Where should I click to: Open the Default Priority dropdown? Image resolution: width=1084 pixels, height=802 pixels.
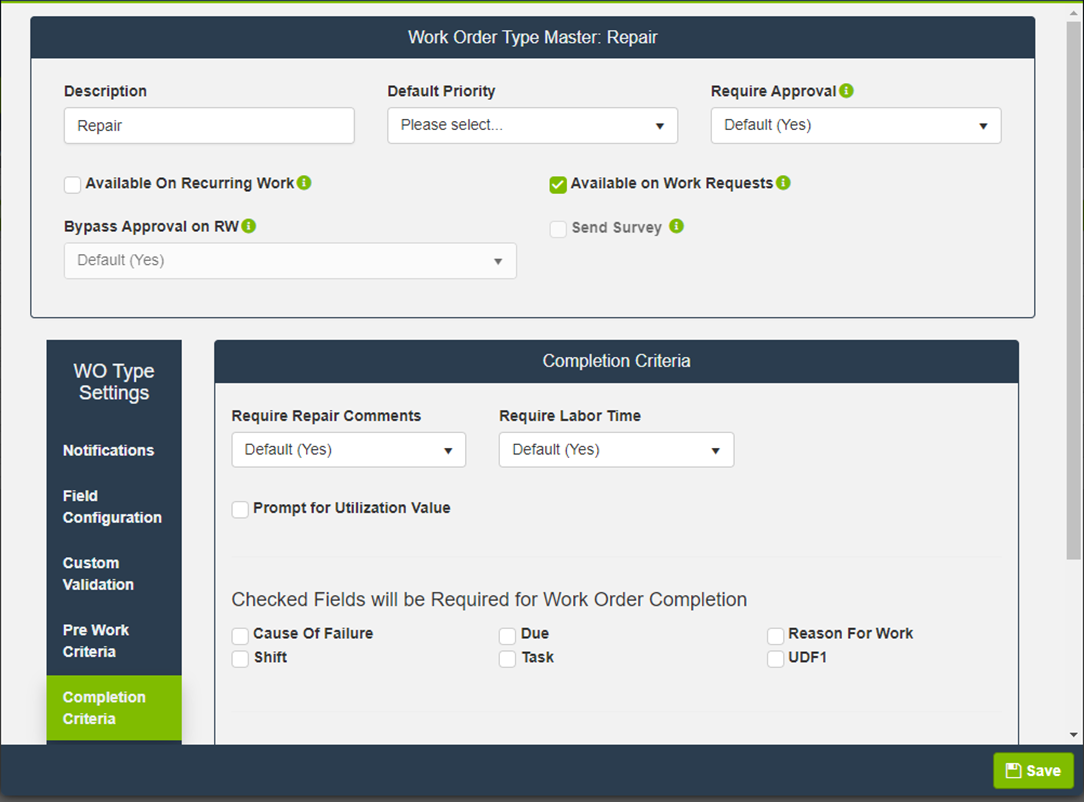(x=532, y=126)
